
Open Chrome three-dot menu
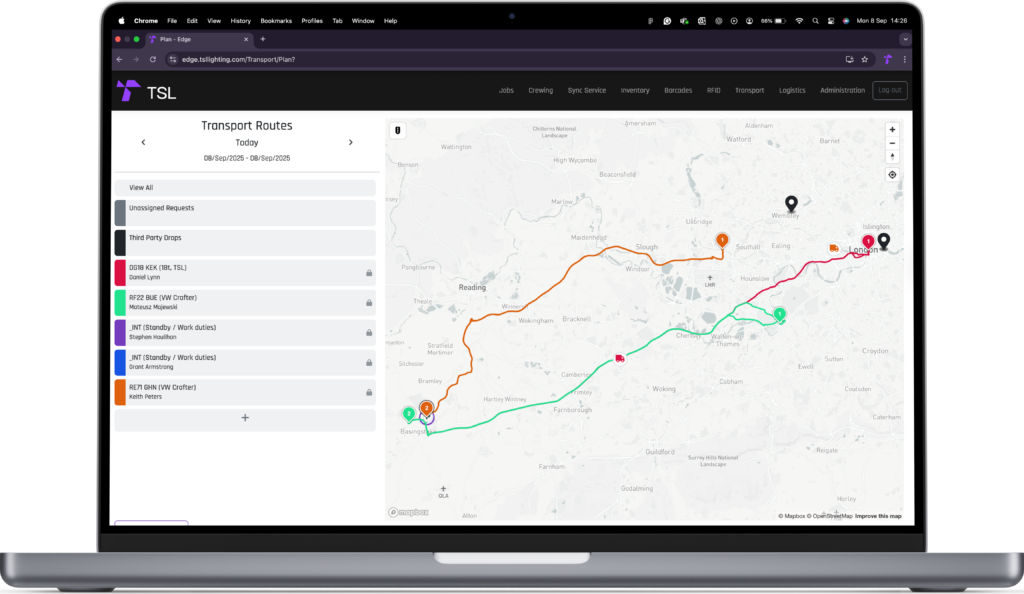point(904,59)
